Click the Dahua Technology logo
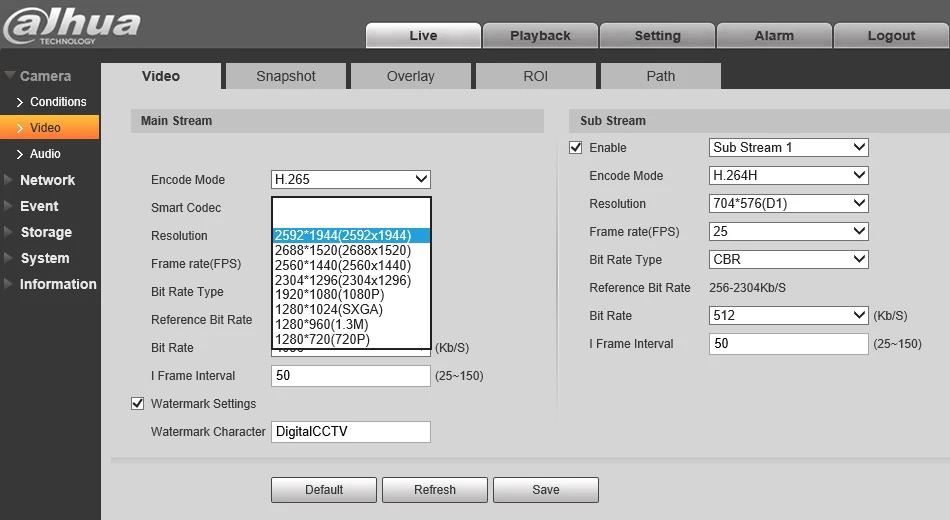This screenshot has height=520, width=950. click(x=71, y=25)
